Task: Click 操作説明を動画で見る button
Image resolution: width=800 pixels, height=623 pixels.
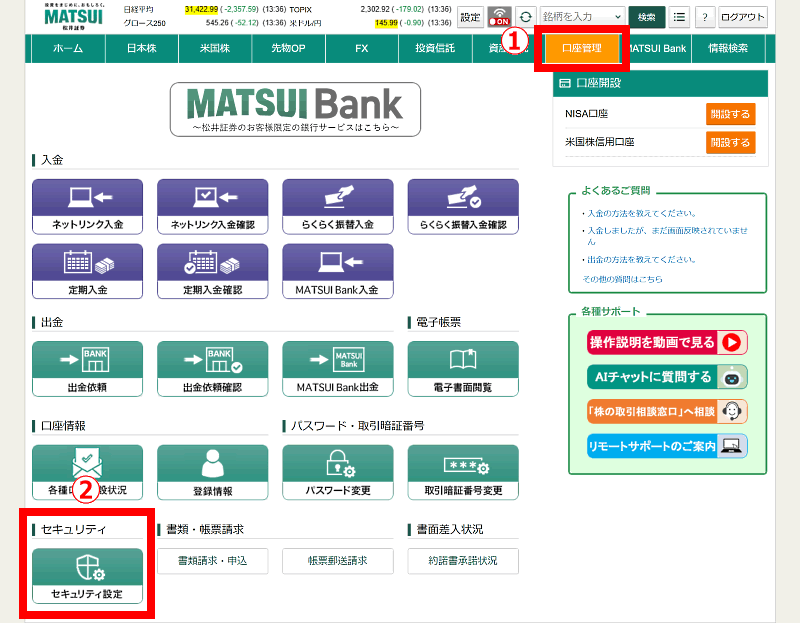Action: pyautogui.click(x=667, y=342)
